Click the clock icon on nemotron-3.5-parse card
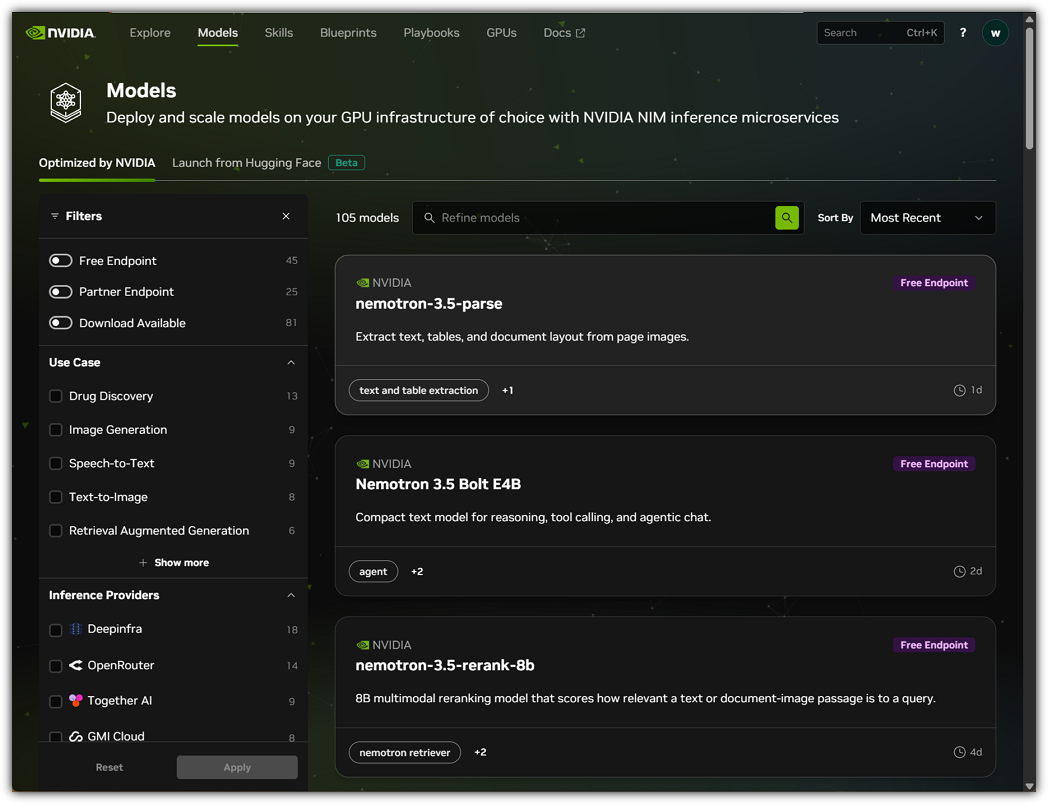The image size is (1049, 805). click(959, 390)
